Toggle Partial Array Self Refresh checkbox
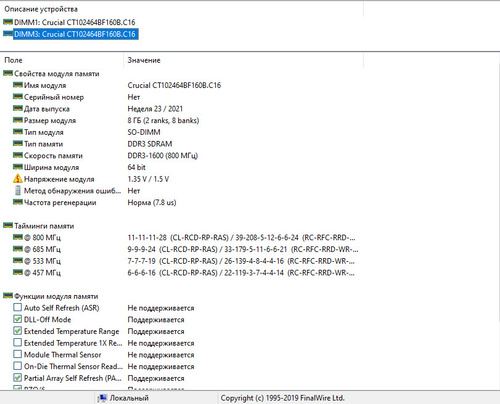Screen dimensions: 500x404 [18, 378]
